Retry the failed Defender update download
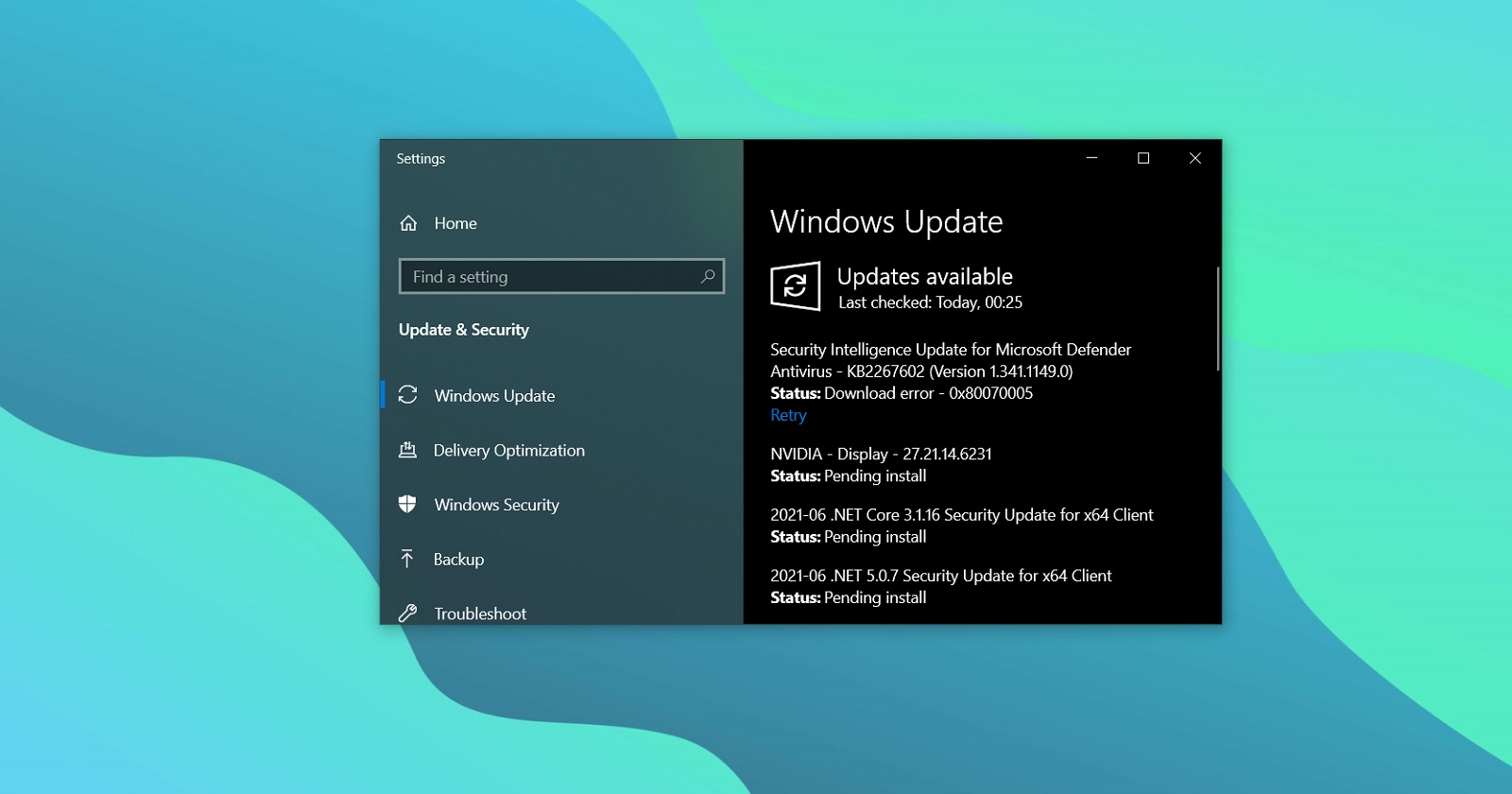 coord(788,415)
